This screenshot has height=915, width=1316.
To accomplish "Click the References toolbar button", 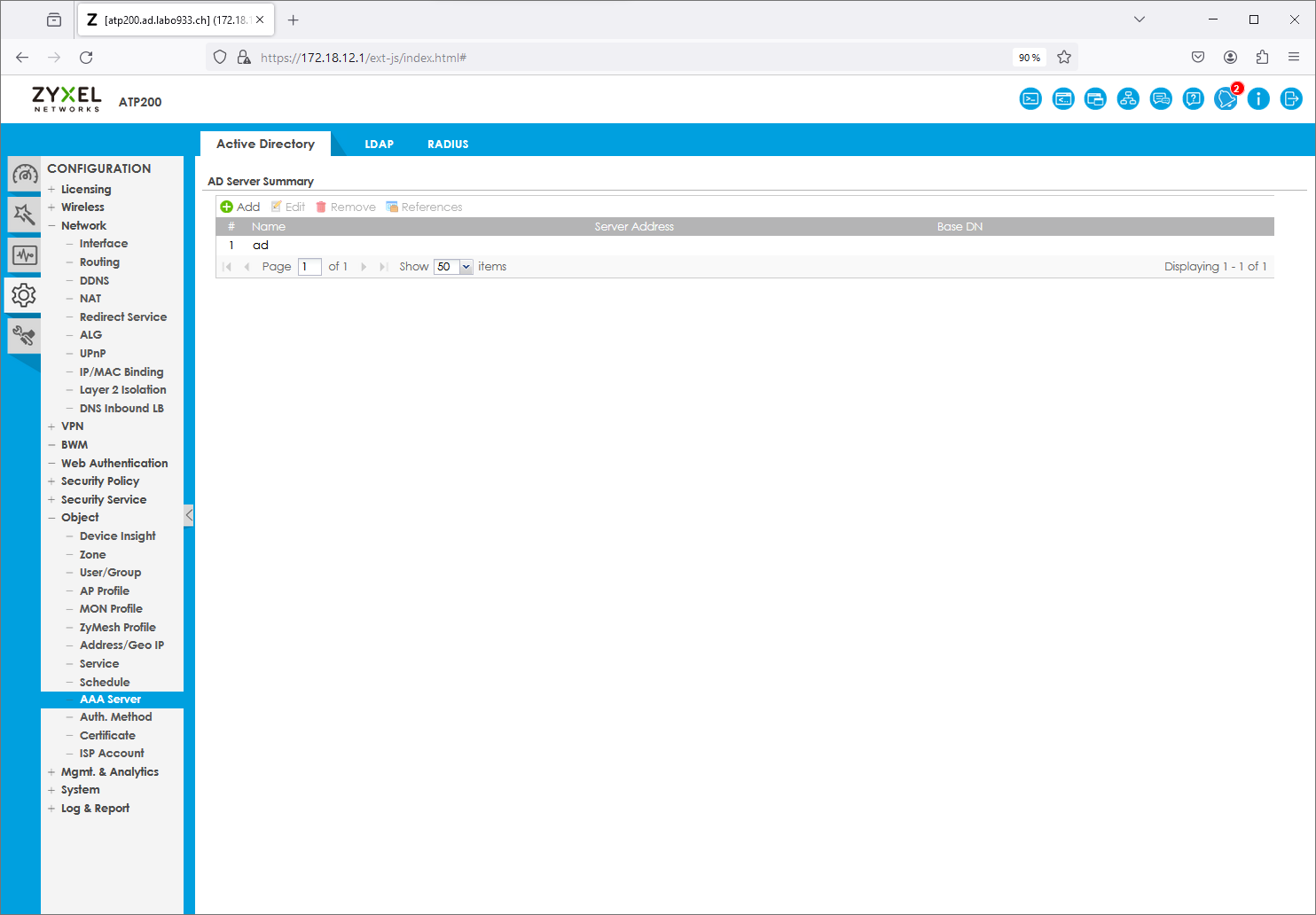I will point(424,207).
